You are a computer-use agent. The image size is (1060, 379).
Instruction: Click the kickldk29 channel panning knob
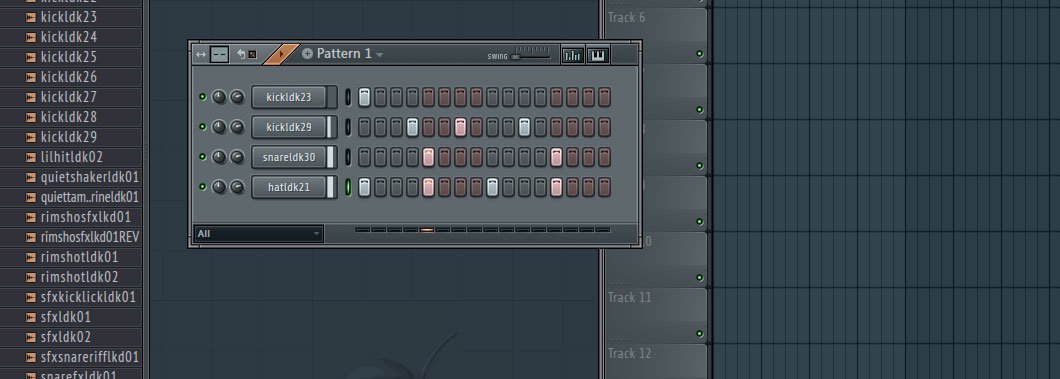tap(219, 127)
